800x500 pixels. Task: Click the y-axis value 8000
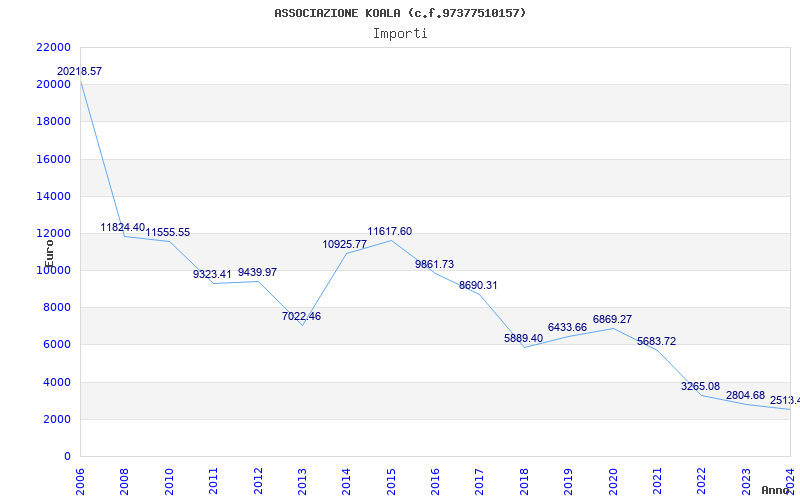coord(57,308)
